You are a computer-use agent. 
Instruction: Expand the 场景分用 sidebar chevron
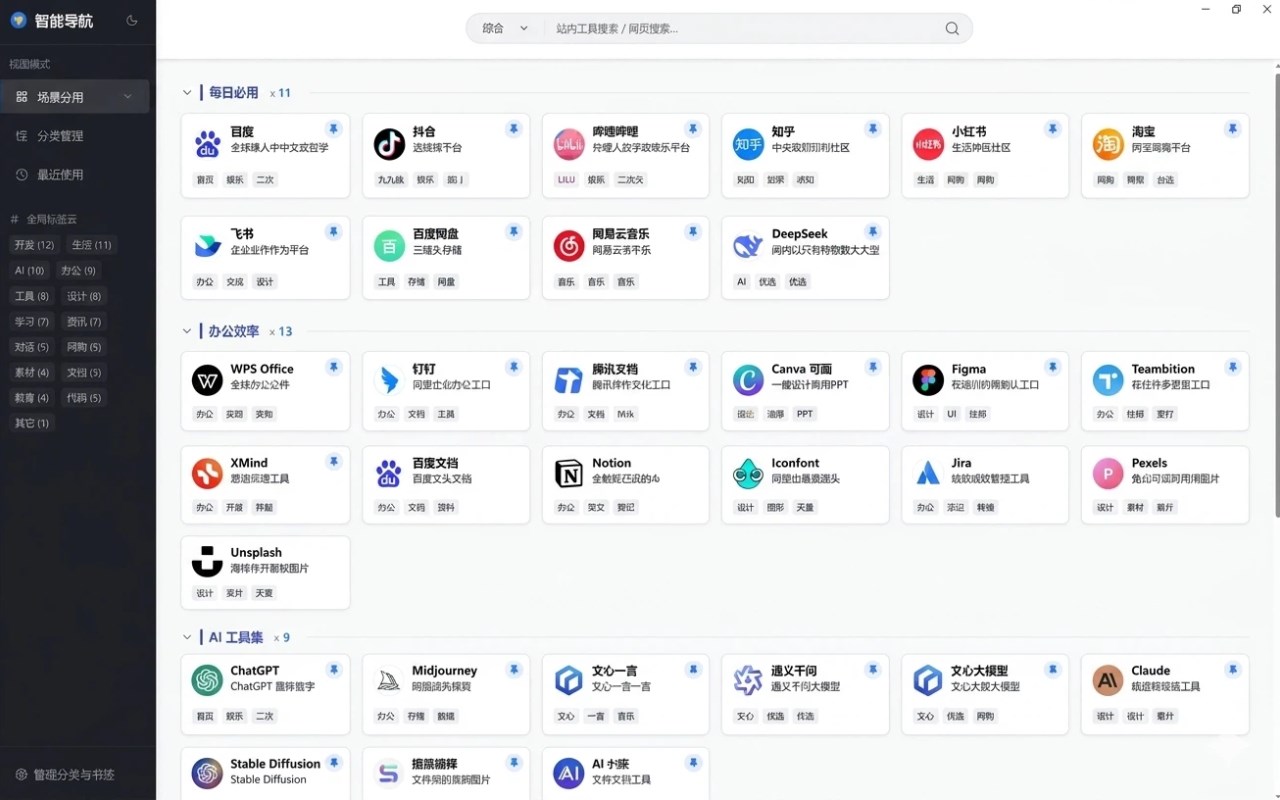pyautogui.click(x=128, y=97)
